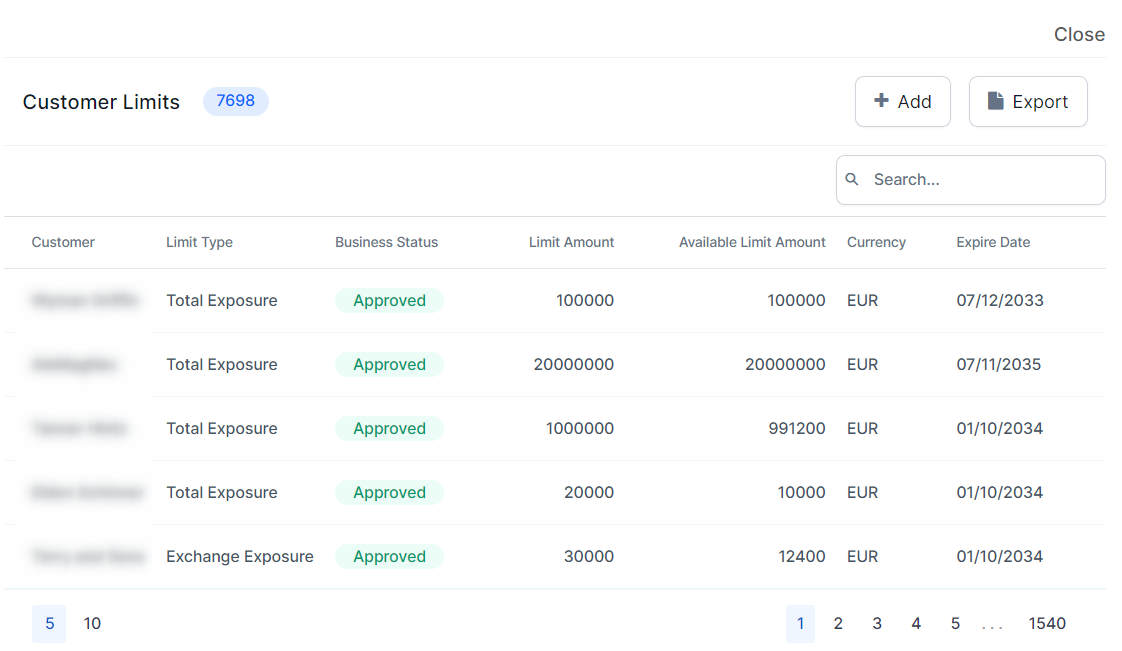
Task: Set page size to 5 rows
Action: click(x=49, y=623)
